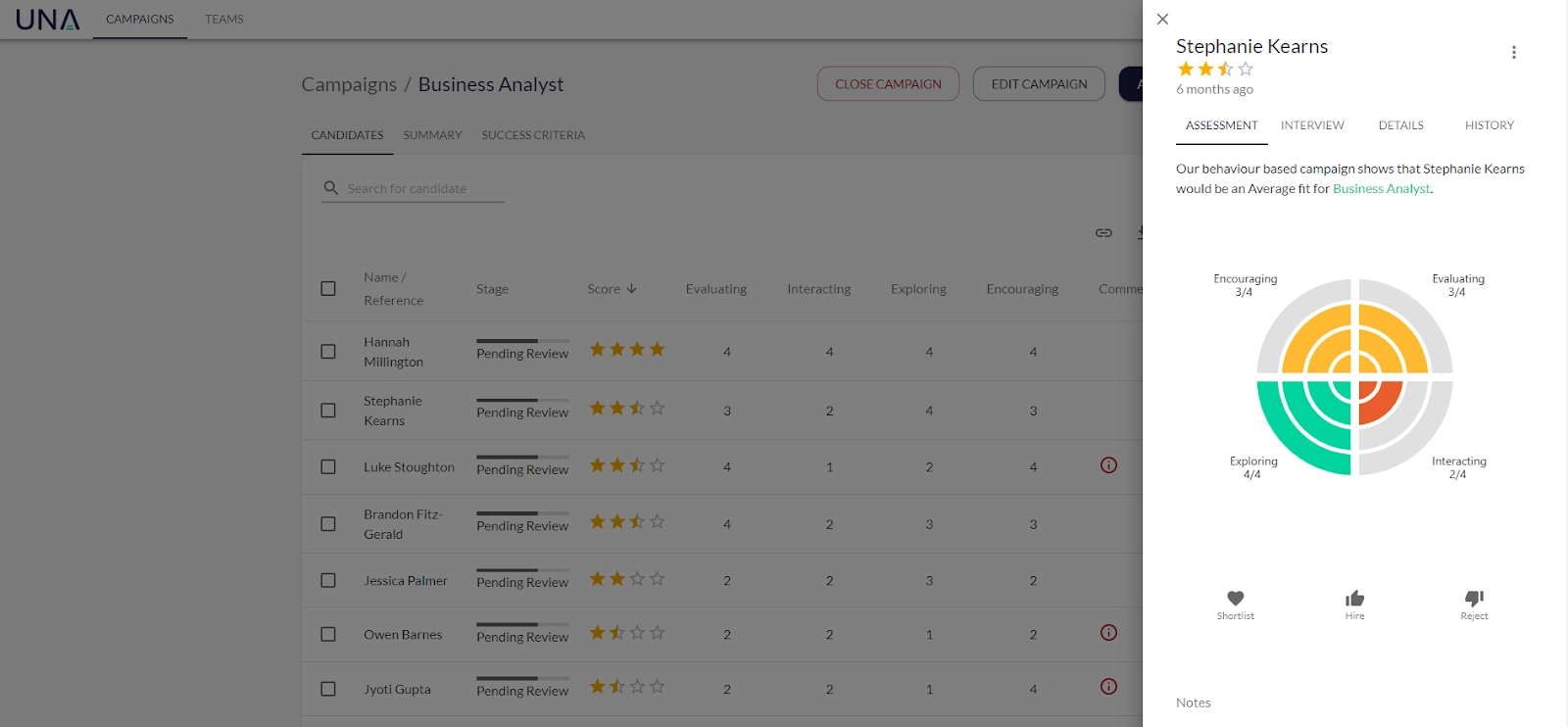Click Hannah Millington's stage progress bar
Screen dimensions: 1568x727
[522, 341]
